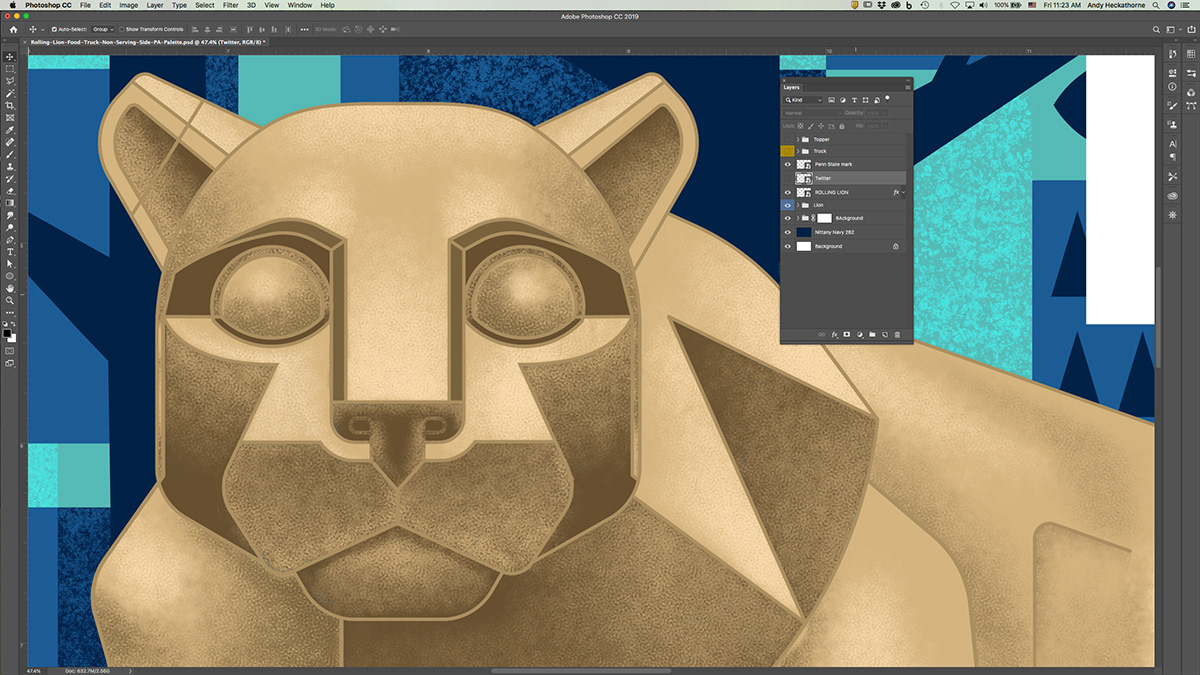Hide the ROLLING LION layer
Screen dimensions: 1200x675
coord(787,192)
